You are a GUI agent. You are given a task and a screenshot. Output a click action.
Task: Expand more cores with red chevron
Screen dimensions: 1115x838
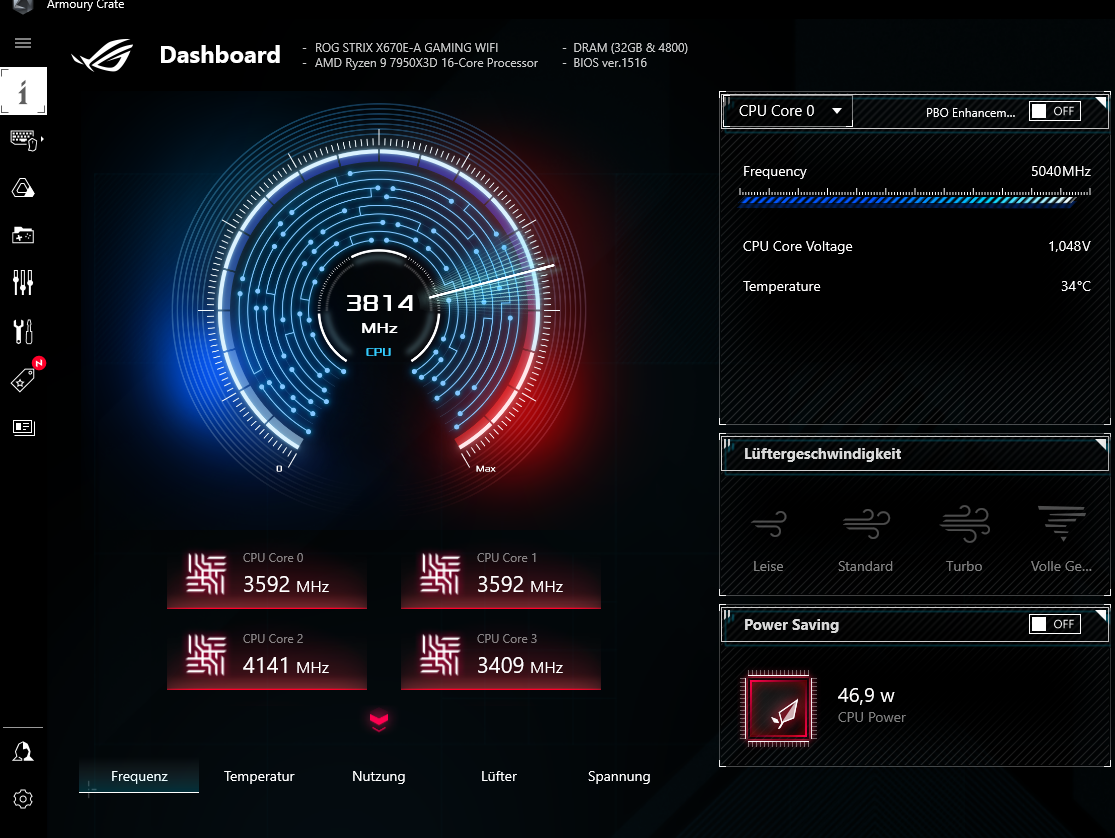coord(379,721)
